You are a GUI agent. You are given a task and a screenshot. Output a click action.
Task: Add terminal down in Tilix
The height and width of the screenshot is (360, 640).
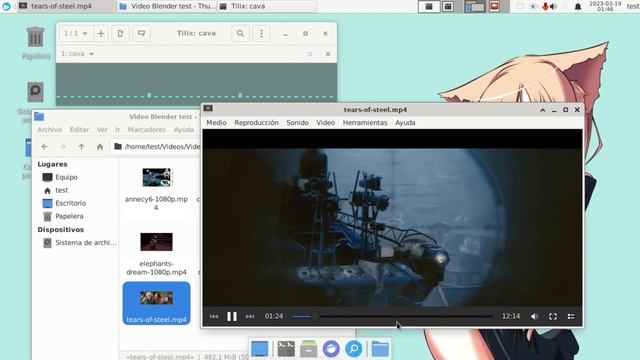141,33
